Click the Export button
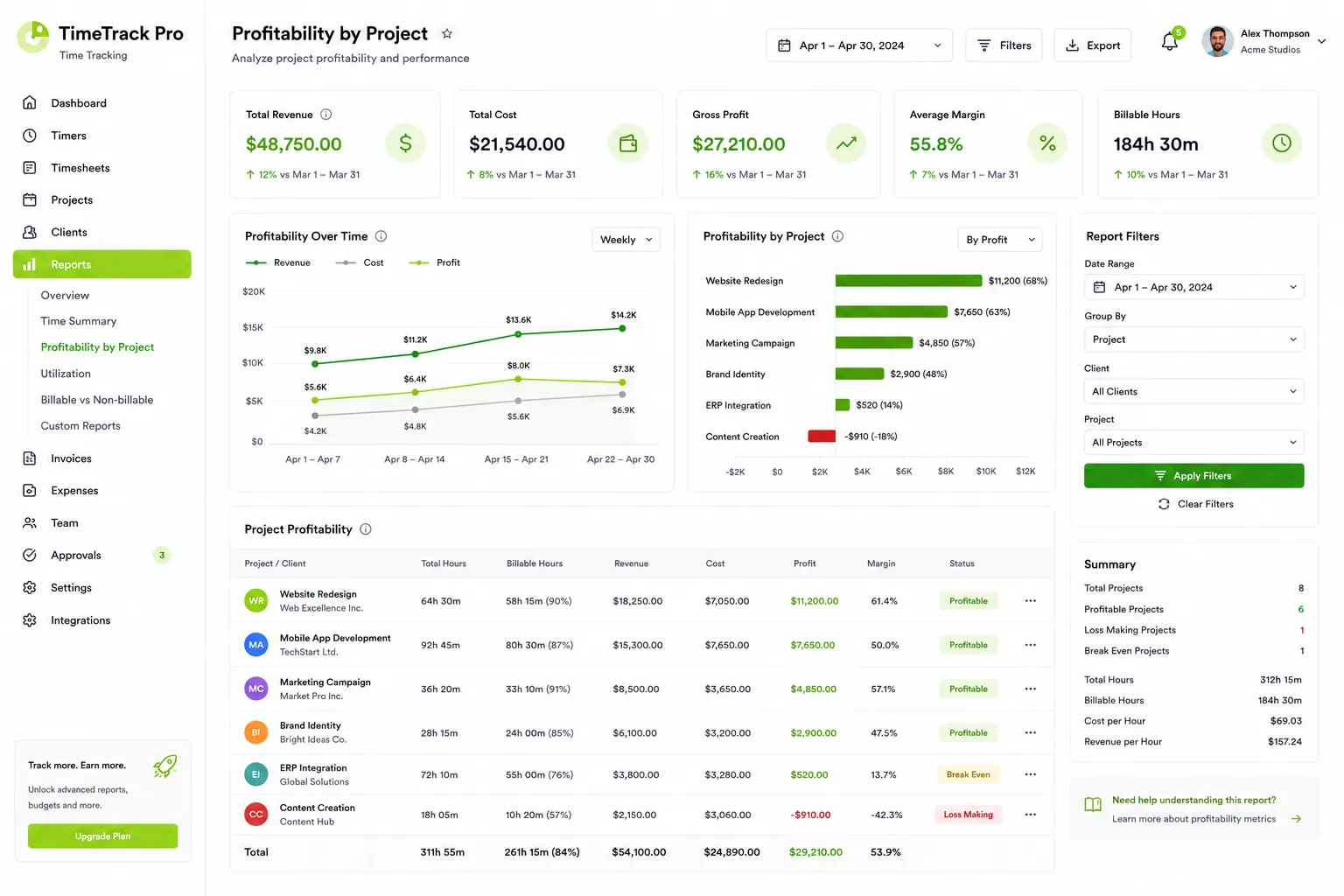The image size is (1344, 896). click(1092, 45)
